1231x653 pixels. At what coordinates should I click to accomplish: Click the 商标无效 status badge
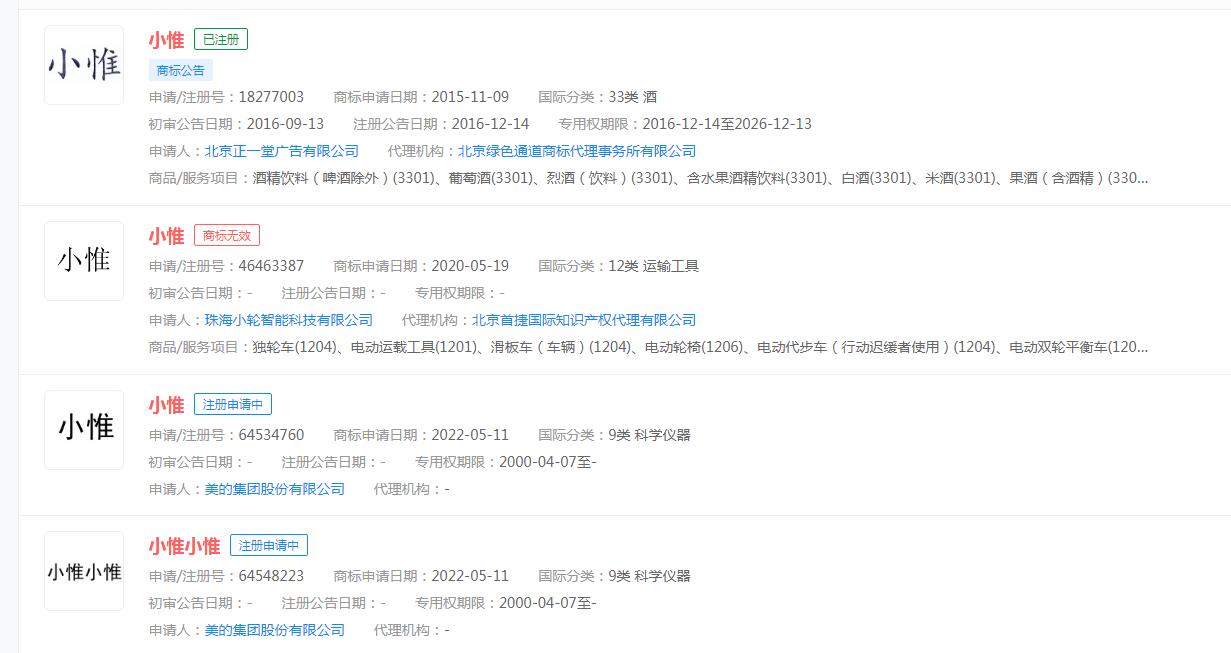click(x=227, y=236)
